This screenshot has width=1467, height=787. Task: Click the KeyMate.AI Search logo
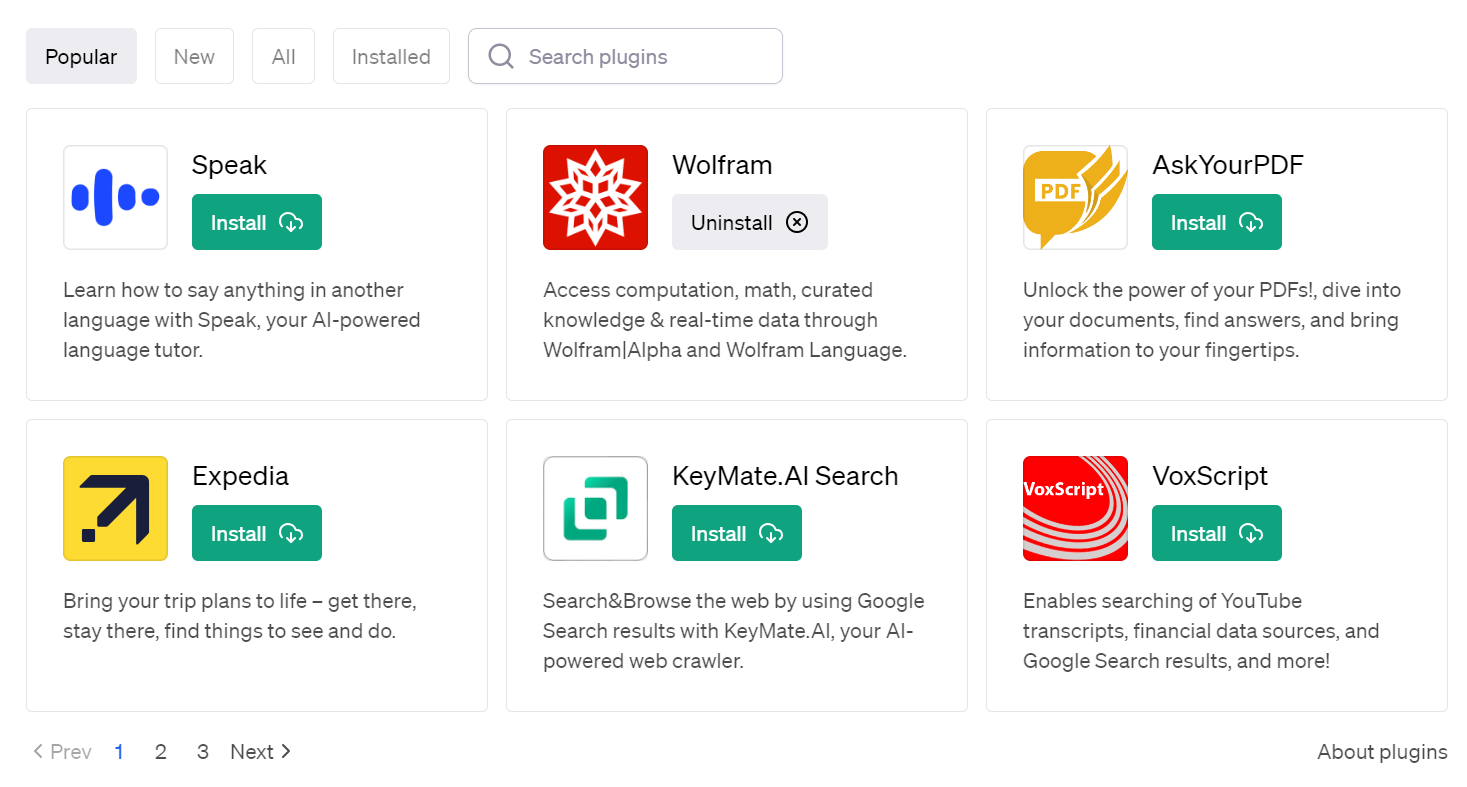(x=595, y=508)
